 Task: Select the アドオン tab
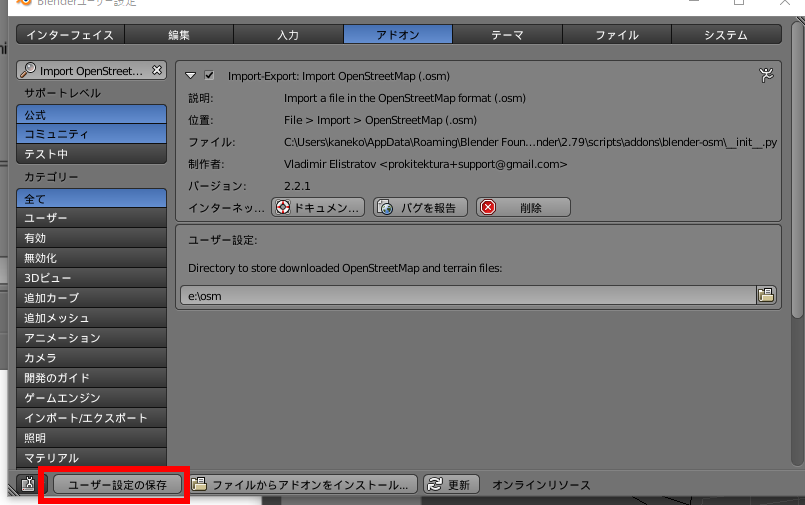pyautogui.click(x=398, y=35)
